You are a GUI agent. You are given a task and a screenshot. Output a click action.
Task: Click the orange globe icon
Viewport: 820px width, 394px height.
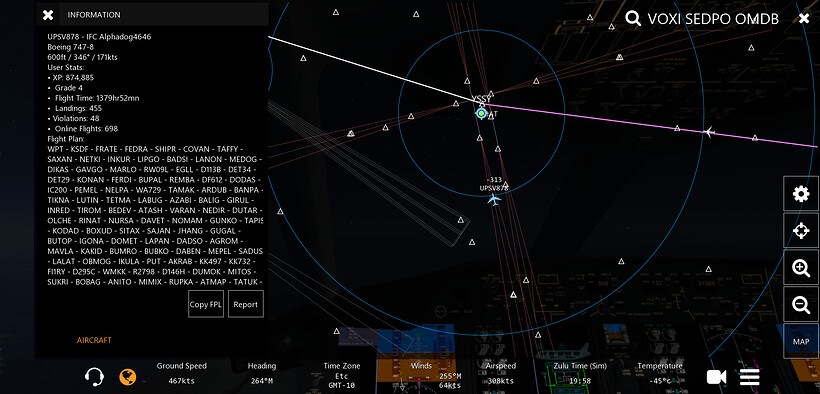click(128, 376)
